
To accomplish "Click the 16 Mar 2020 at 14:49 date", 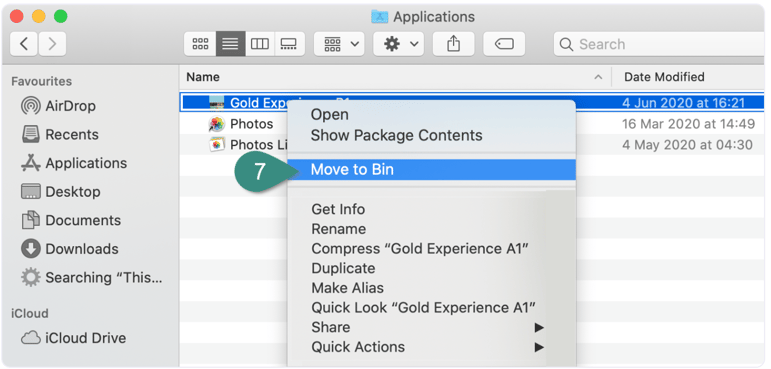I will click(688, 124).
